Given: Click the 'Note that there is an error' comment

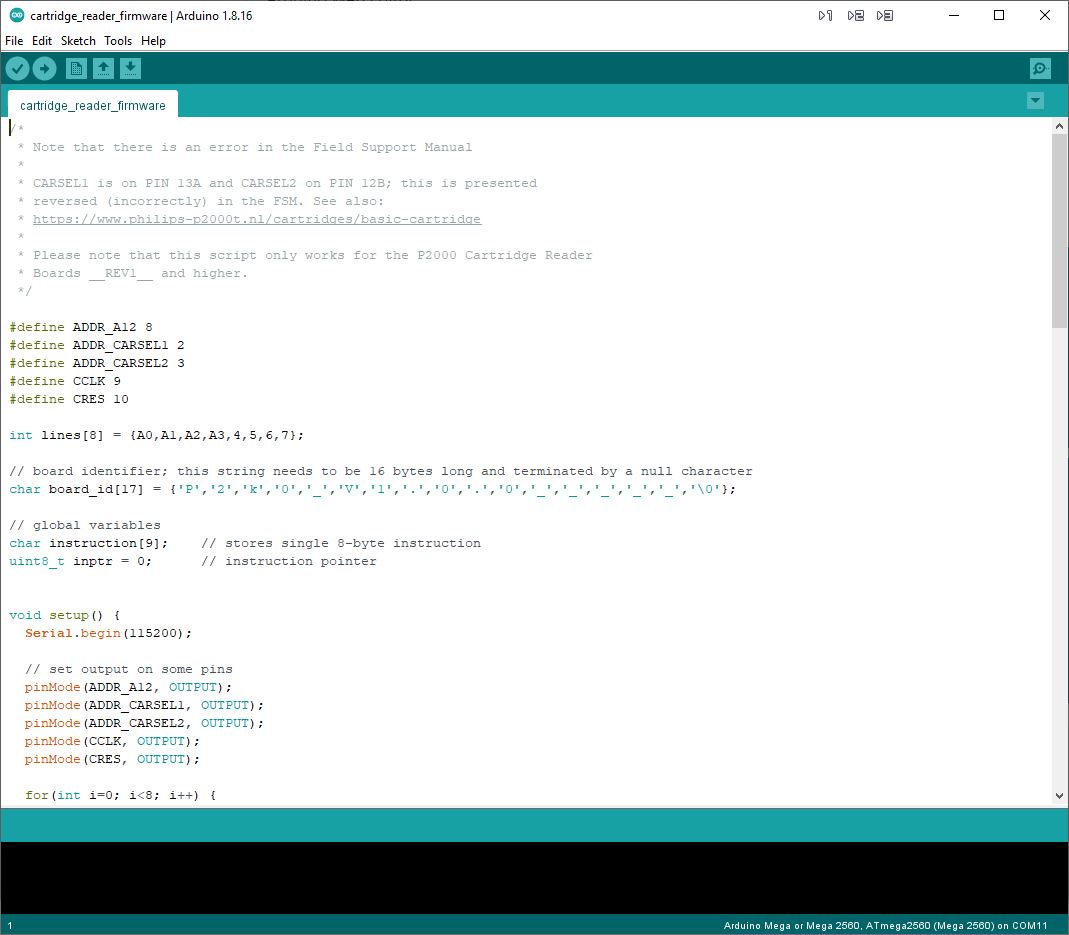Looking at the screenshot, I should point(252,147).
